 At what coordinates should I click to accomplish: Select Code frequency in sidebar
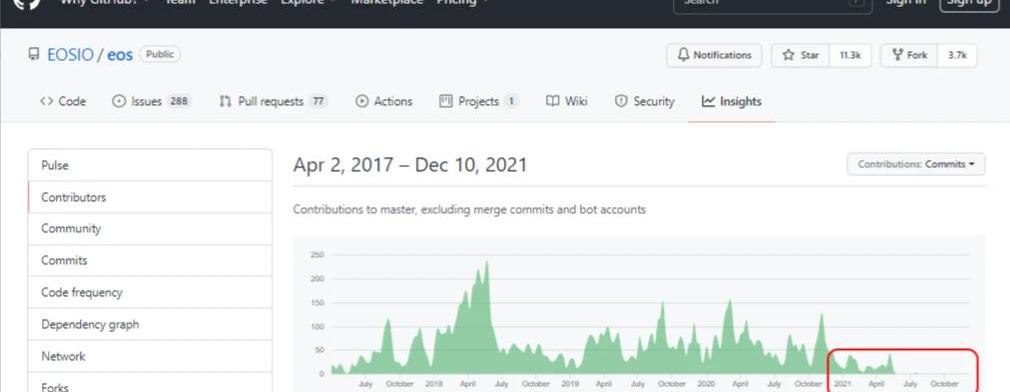pos(150,292)
